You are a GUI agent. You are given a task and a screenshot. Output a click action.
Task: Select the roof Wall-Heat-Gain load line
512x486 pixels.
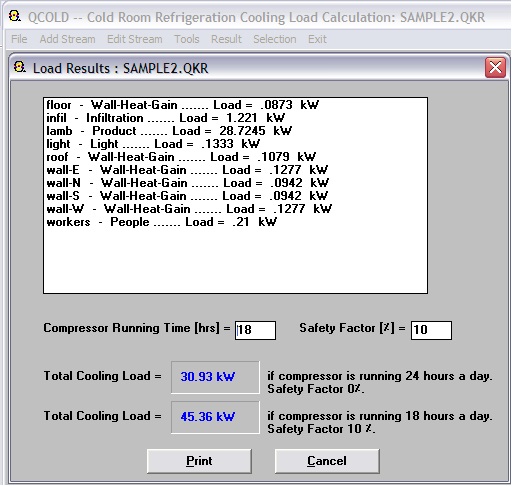tap(181, 157)
